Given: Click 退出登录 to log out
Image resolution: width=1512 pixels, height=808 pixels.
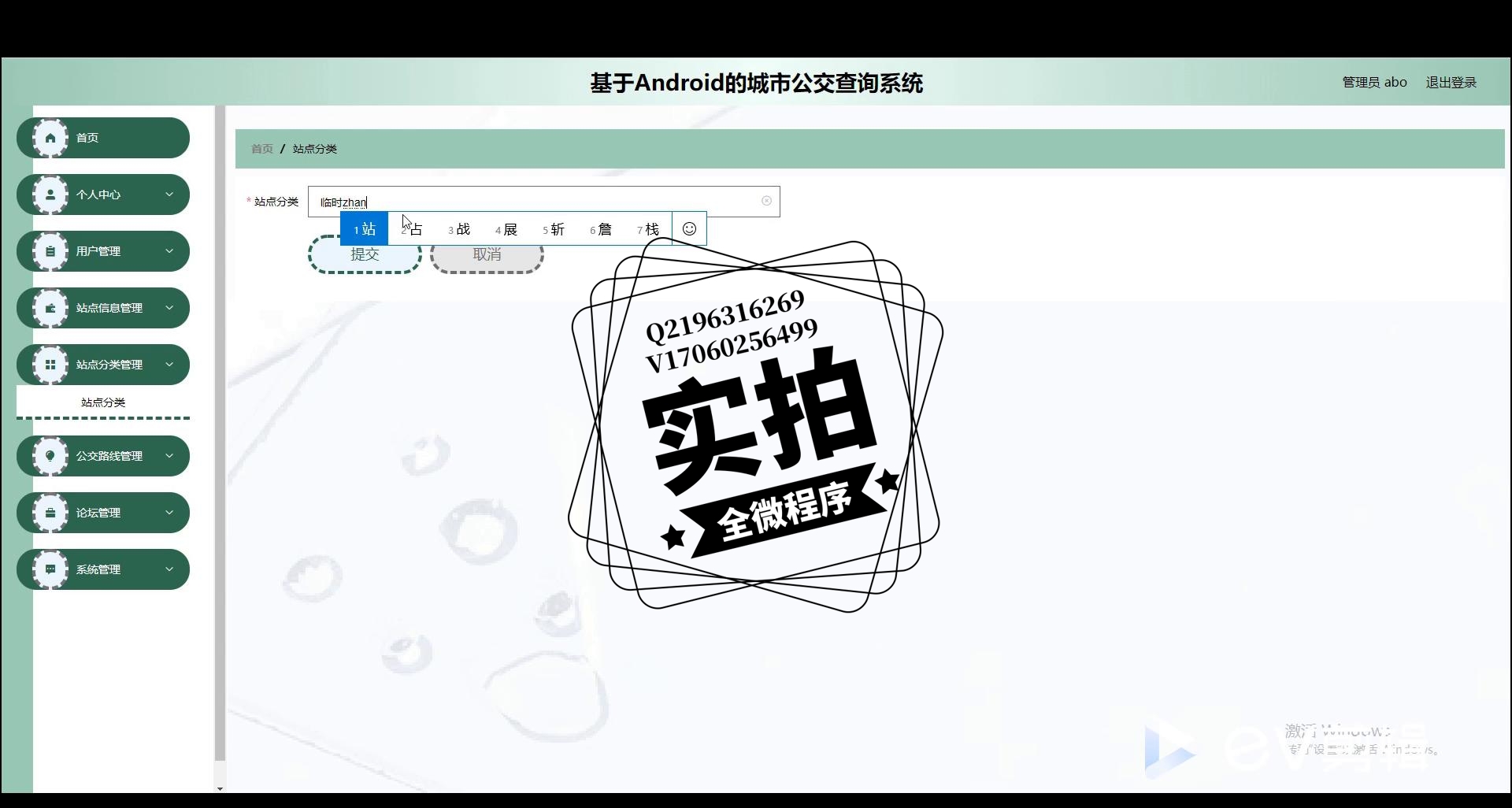Looking at the screenshot, I should point(1451,82).
